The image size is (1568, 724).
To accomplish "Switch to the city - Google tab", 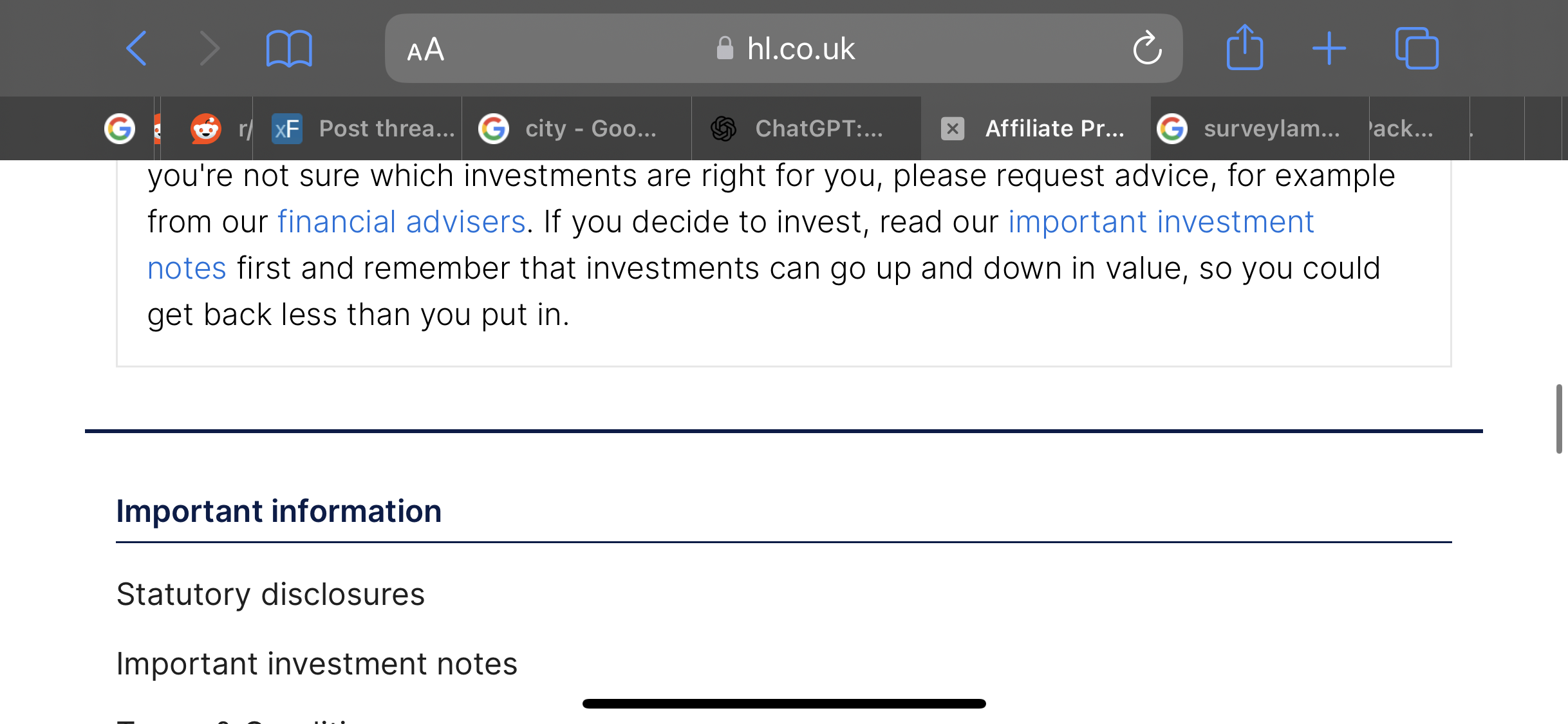I will [576, 129].
